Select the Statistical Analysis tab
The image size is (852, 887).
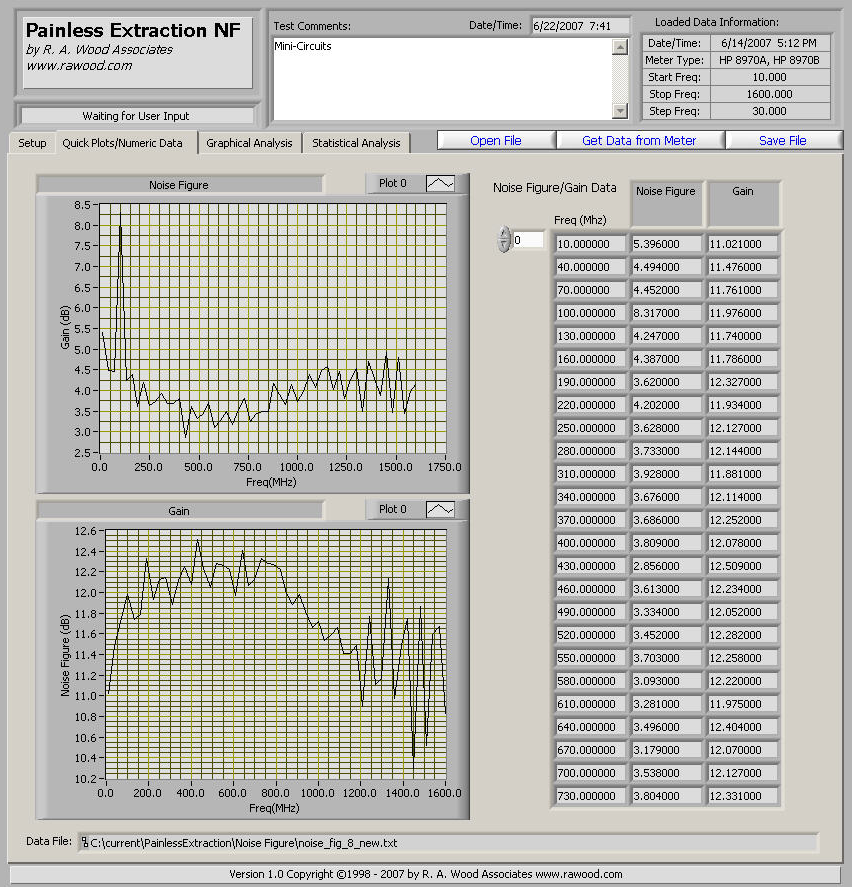click(356, 143)
